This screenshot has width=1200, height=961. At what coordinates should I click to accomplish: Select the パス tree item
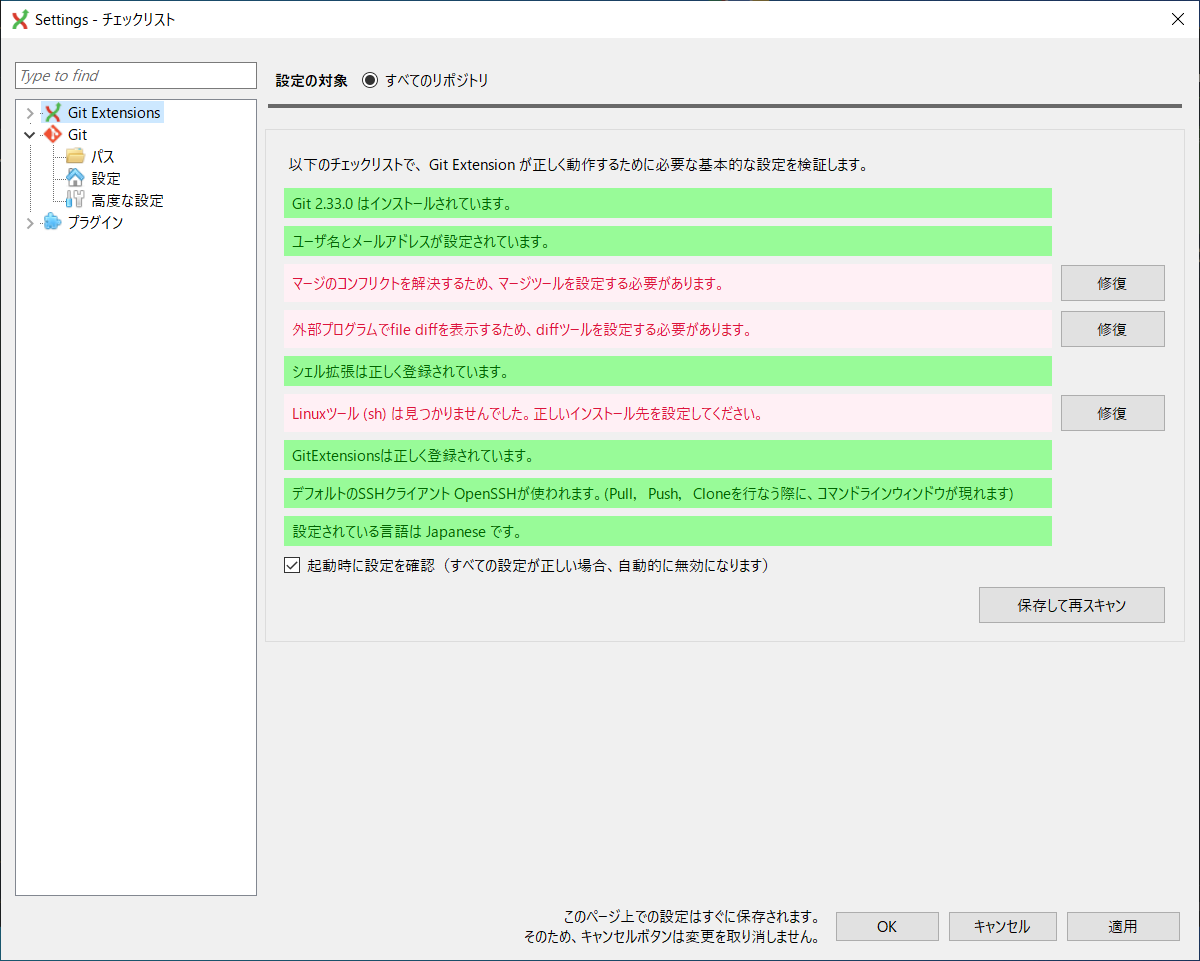click(103, 157)
